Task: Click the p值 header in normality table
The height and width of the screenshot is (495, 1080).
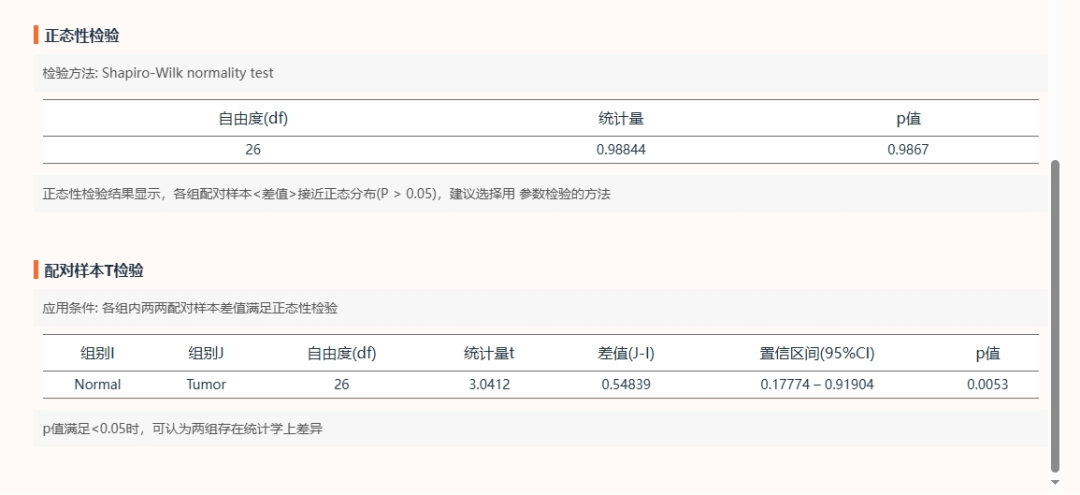Action: (x=908, y=118)
